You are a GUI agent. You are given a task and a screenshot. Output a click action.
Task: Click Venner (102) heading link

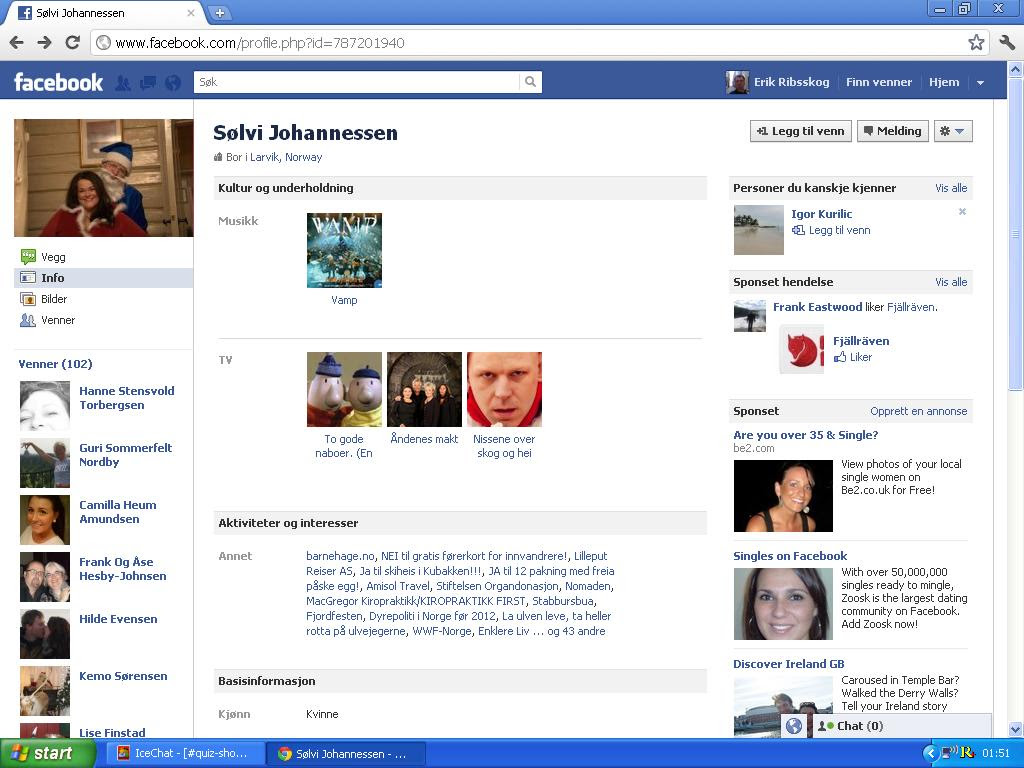tap(56, 364)
